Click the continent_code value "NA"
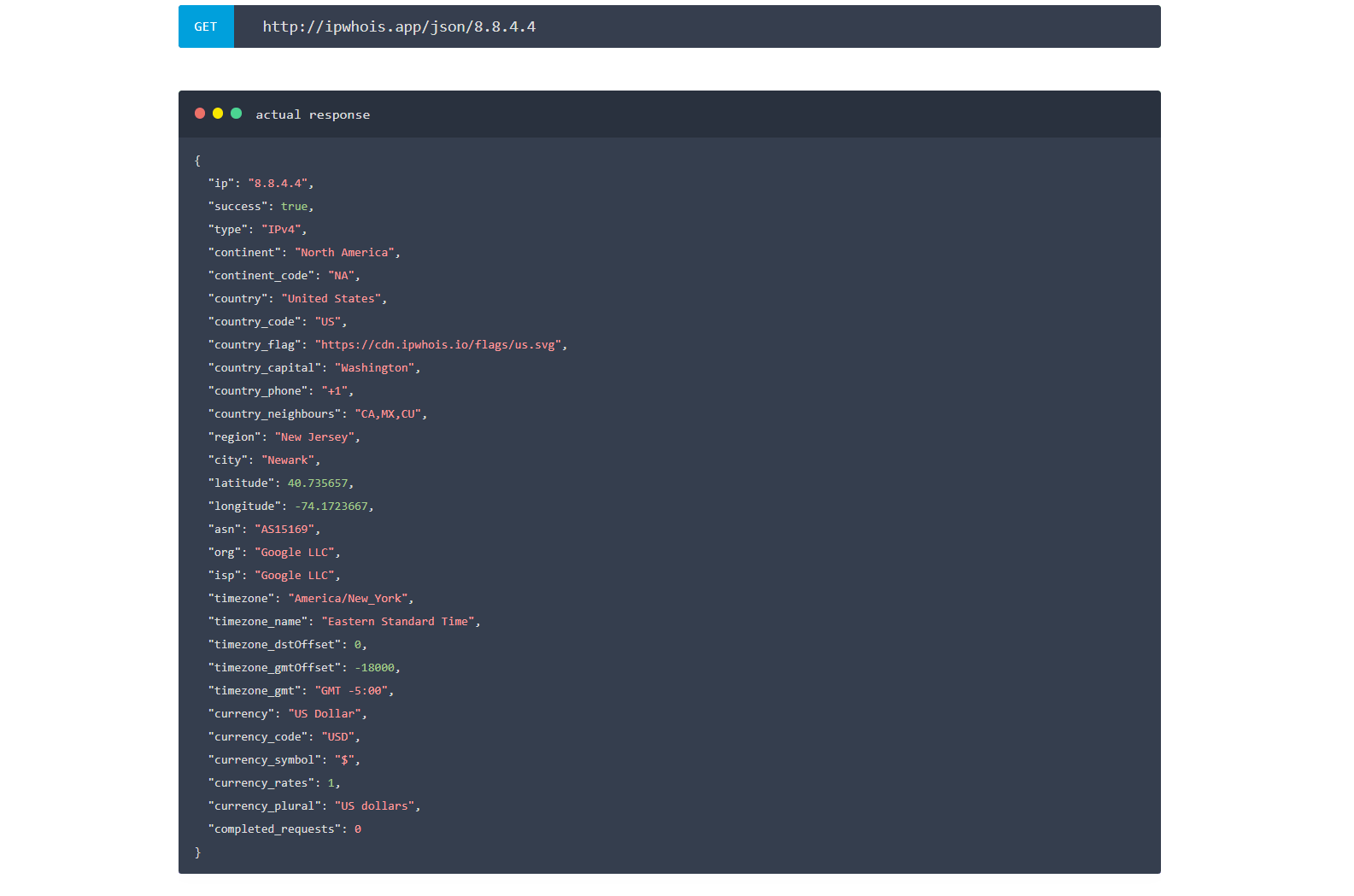This screenshot has width=1354, height=896. point(341,276)
